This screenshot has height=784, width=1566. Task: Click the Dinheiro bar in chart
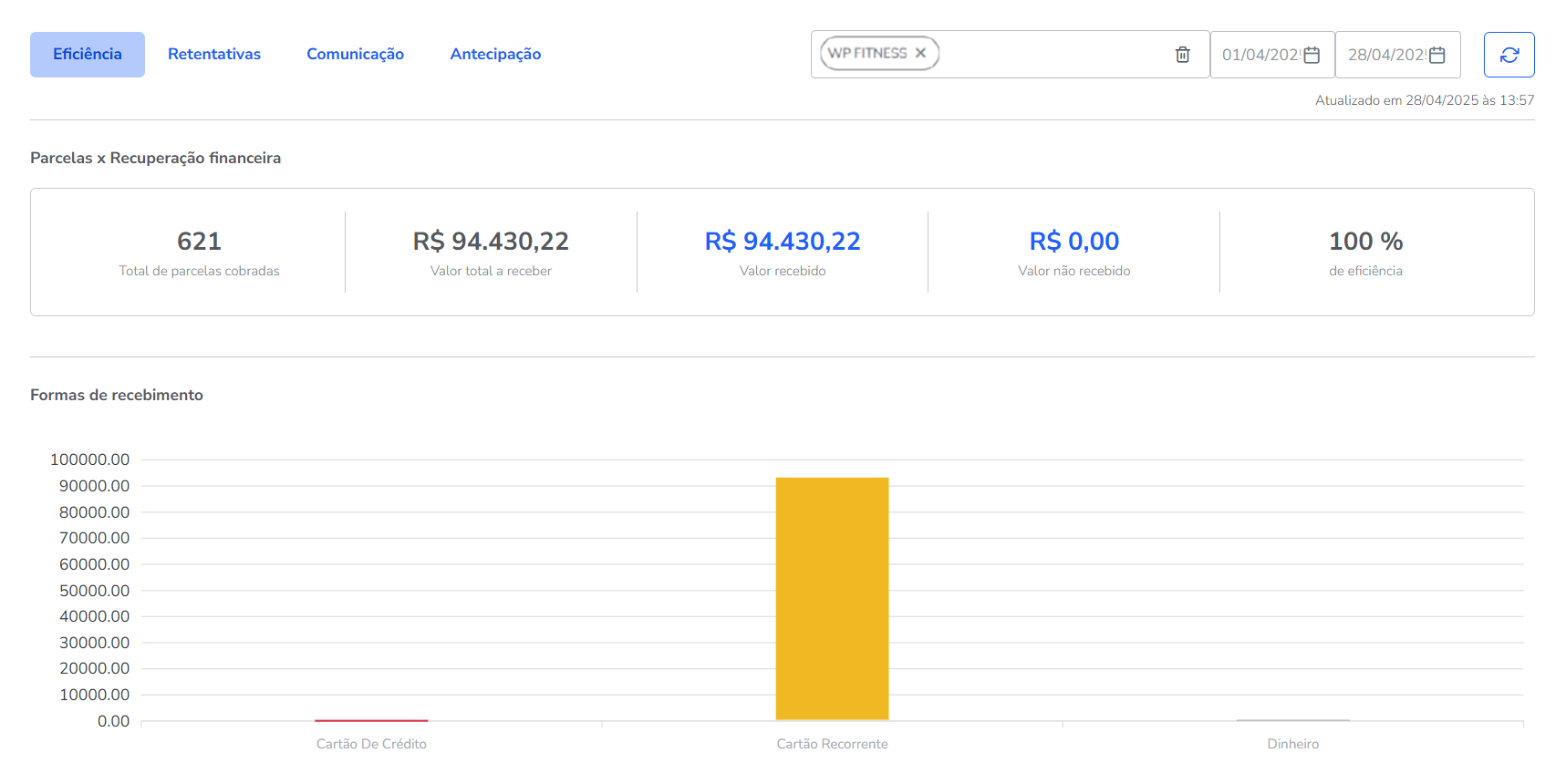tap(1292, 720)
